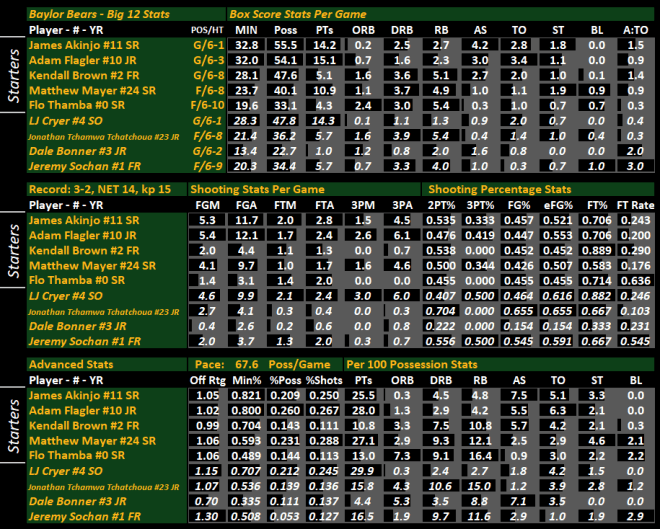The height and width of the screenshot is (529, 660).
Task: Click the 'Baylor Bears - Big 12 Stats' title
Action: [x=99, y=14]
